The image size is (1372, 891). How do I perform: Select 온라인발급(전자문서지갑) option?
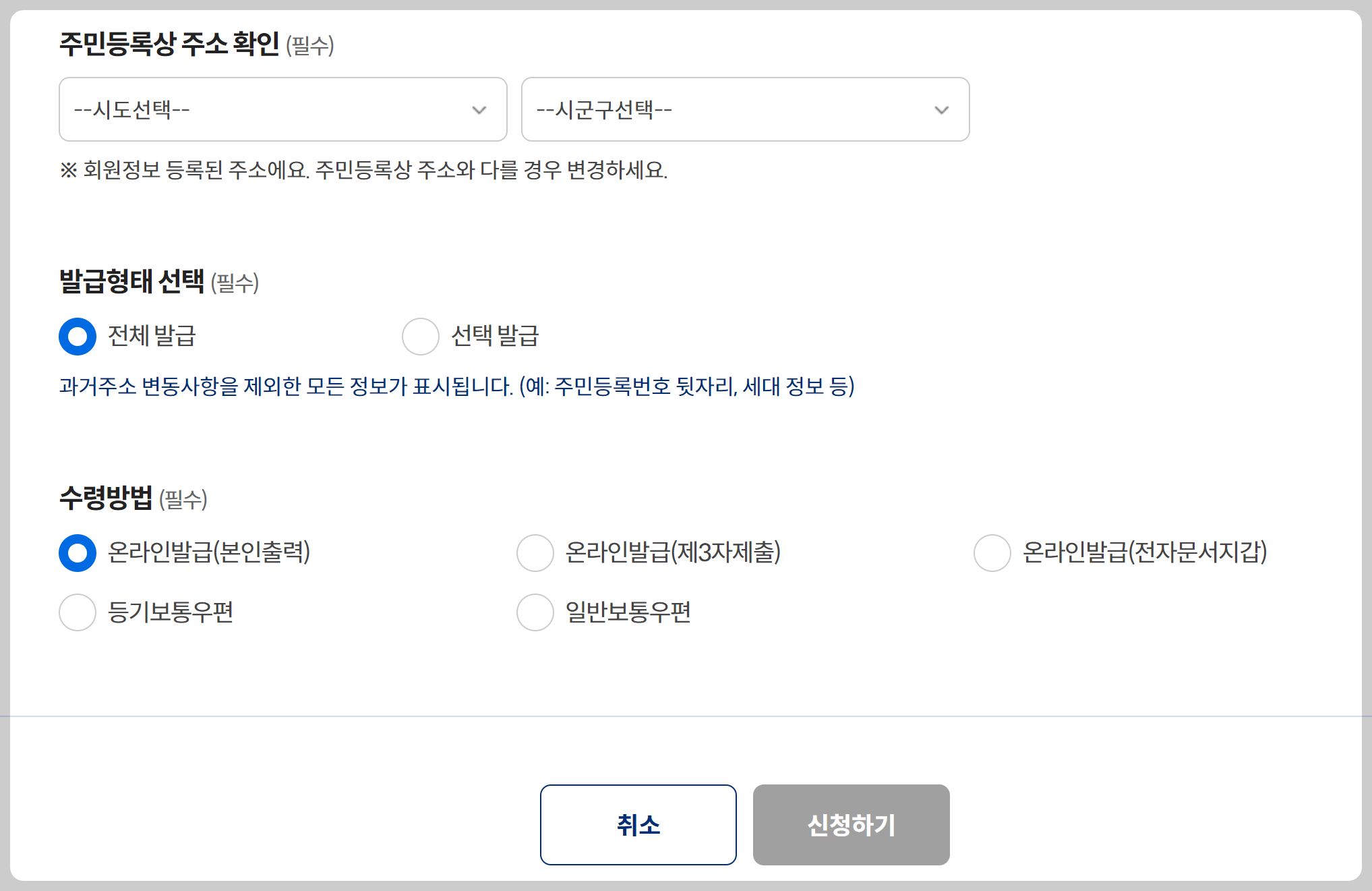click(x=992, y=553)
